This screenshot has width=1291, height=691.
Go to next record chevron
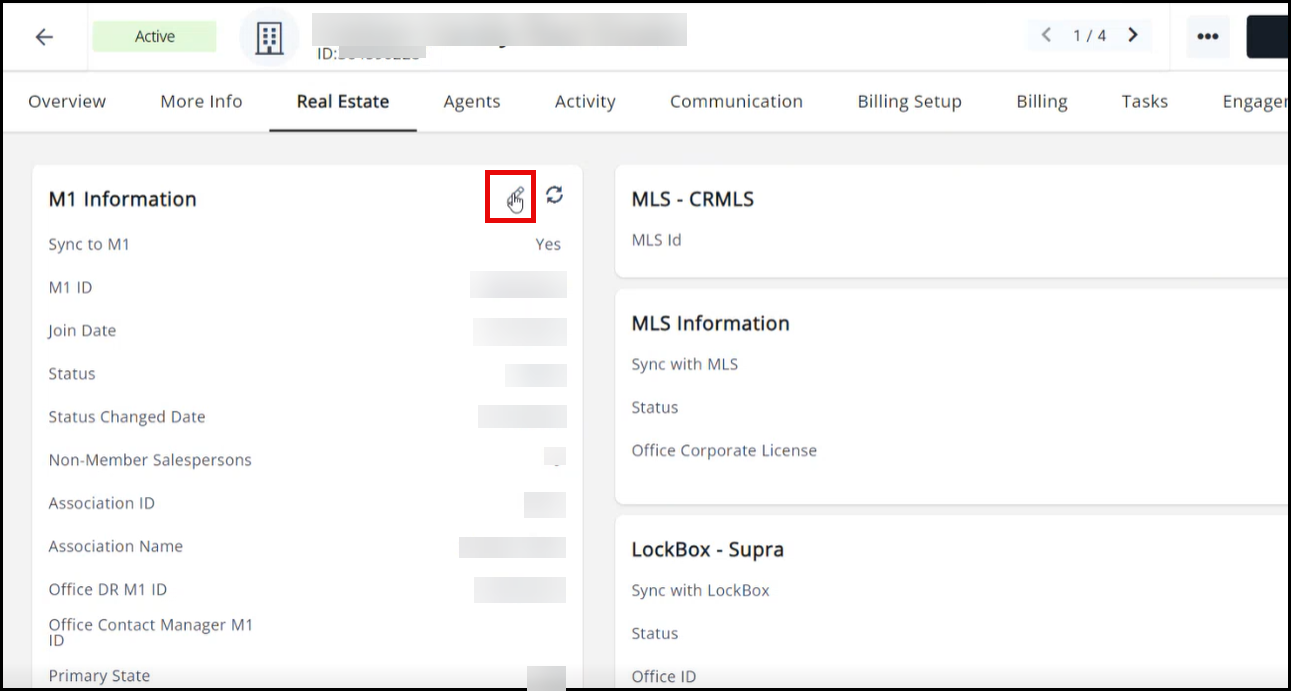pyautogui.click(x=1133, y=35)
